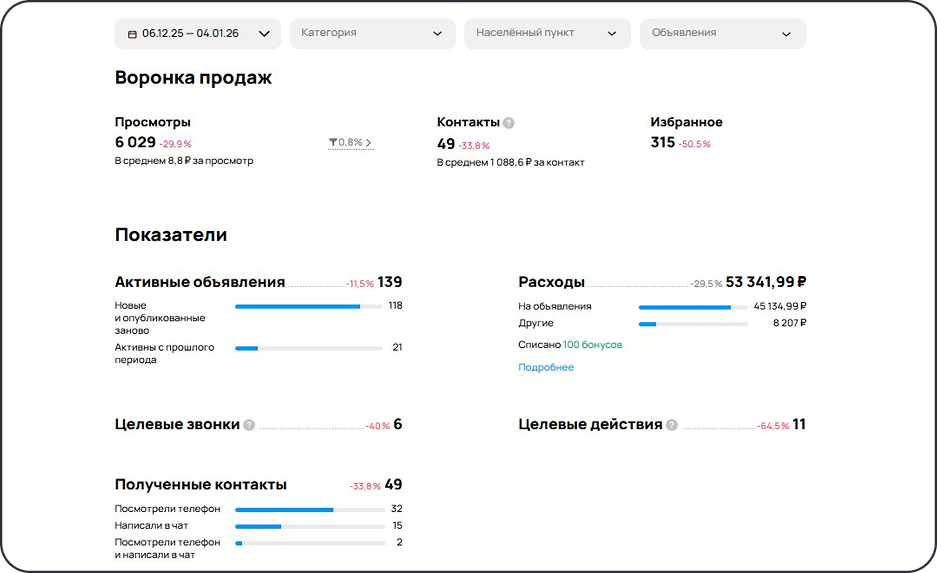
Task: Click help icon beside Целевые действия
Action: coord(672,425)
